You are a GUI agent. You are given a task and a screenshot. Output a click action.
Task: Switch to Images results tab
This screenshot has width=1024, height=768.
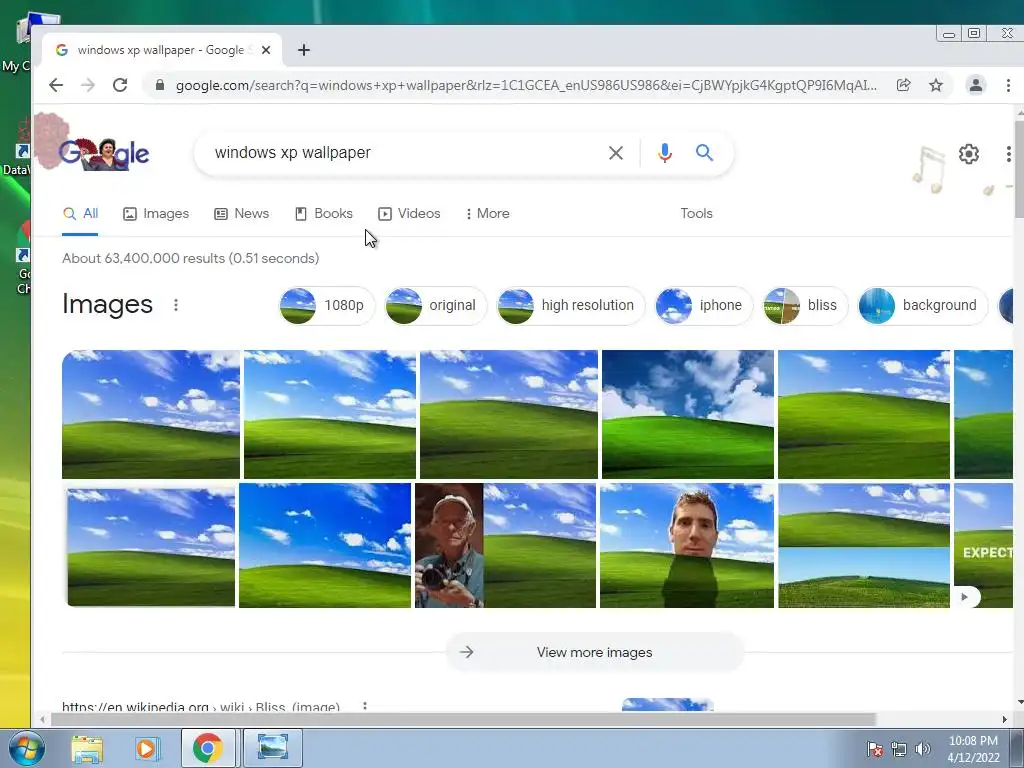[156, 214]
